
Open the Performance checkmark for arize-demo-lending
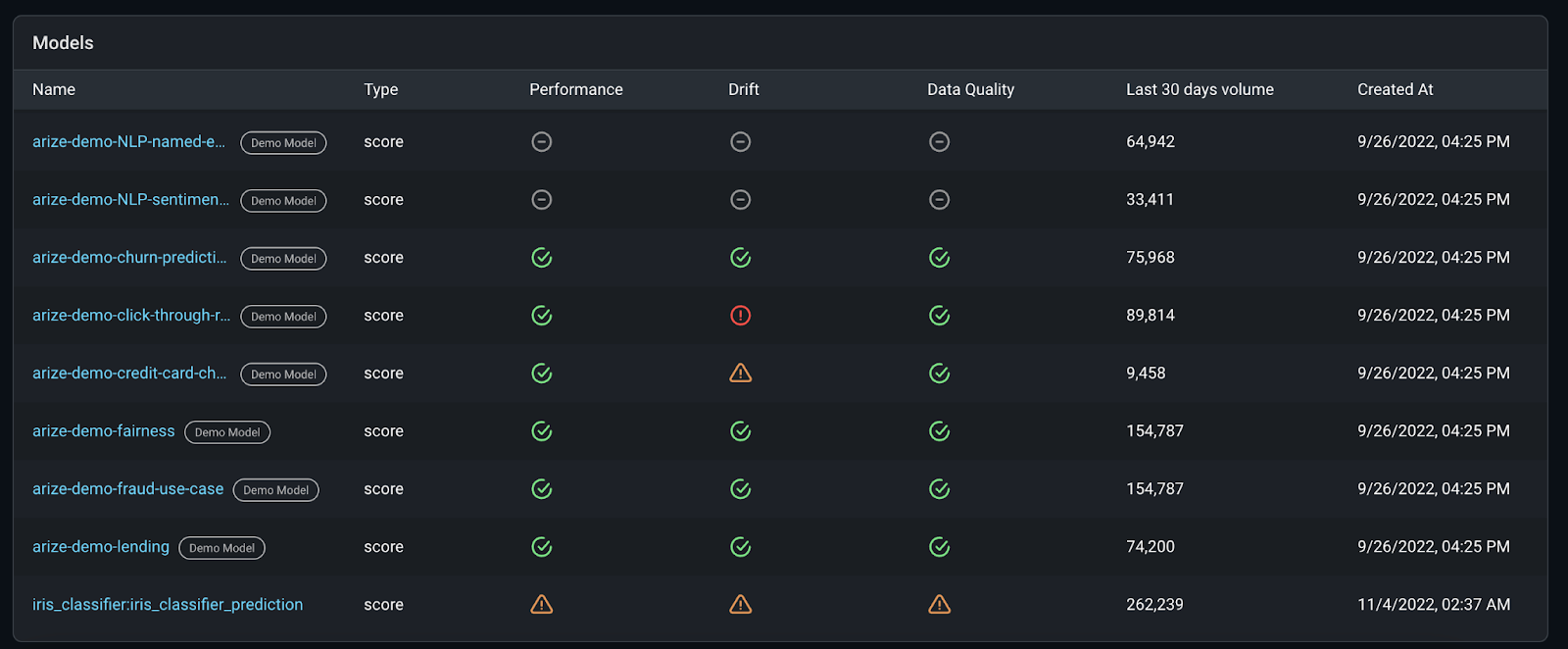542,547
